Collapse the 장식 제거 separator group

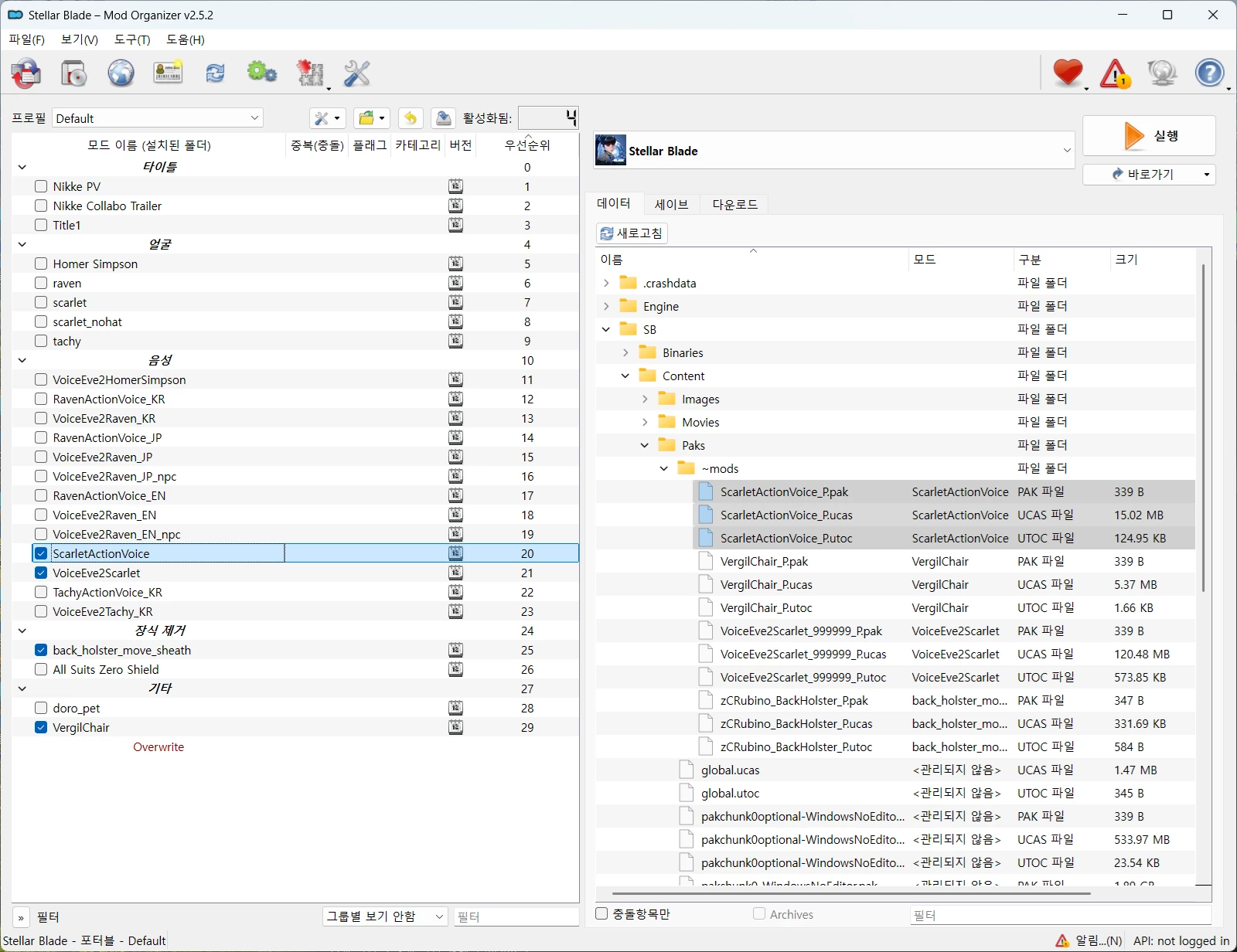(x=22, y=631)
